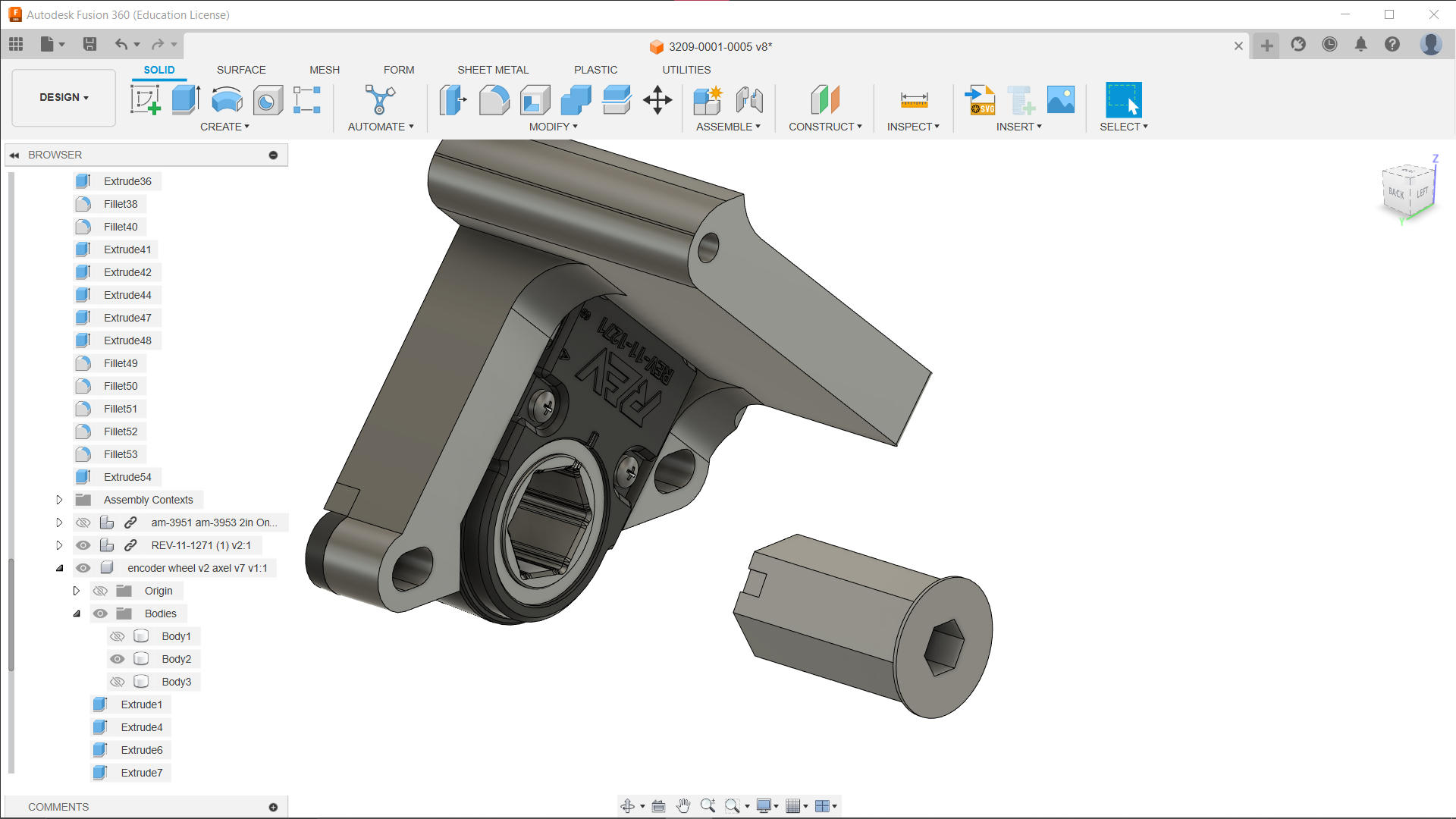Viewport: 1456px width, 819px height.
Task: Click the Fillet tool in Modify
Action: (494, 99)
